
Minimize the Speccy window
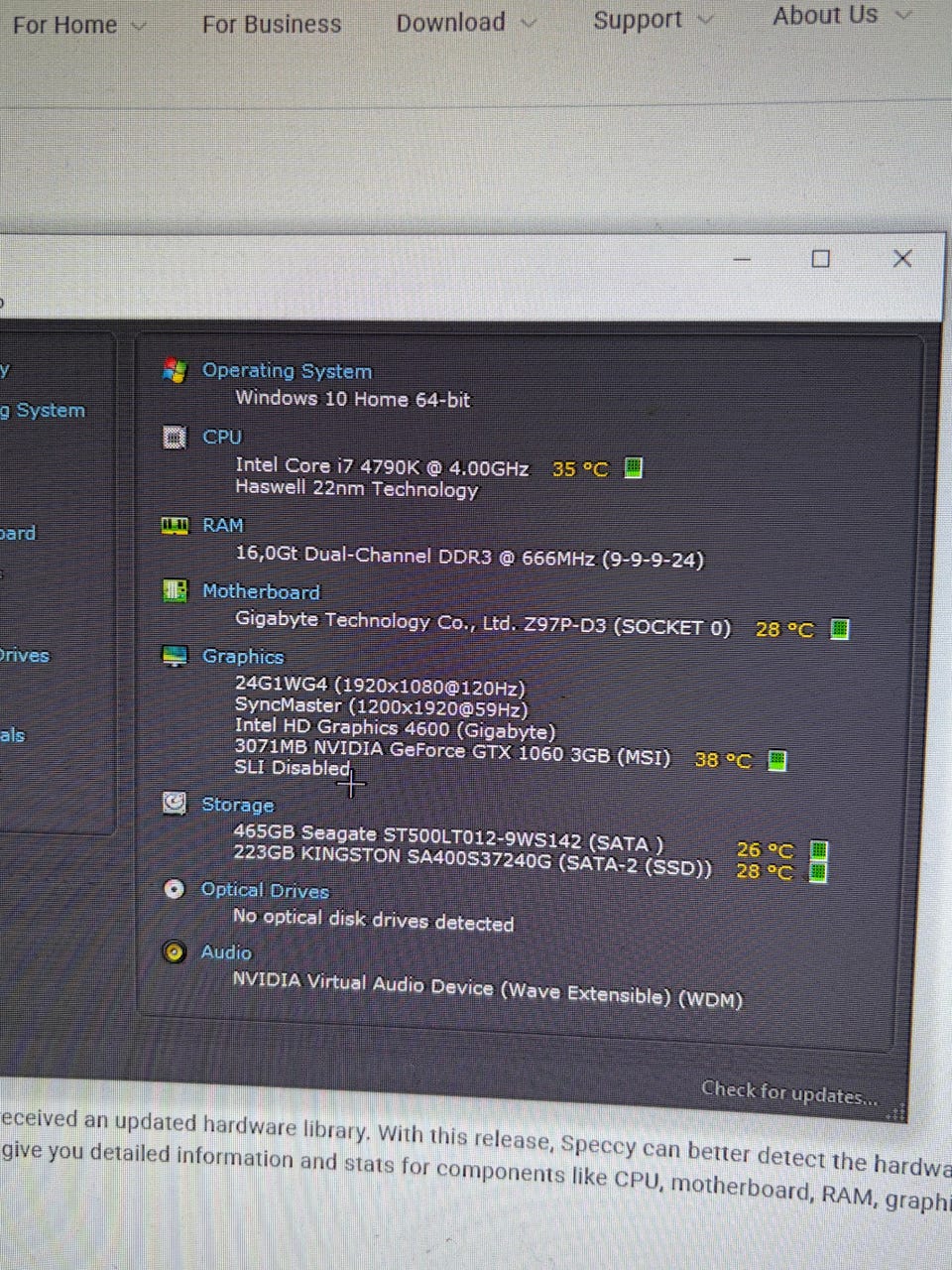coord(743,259)
